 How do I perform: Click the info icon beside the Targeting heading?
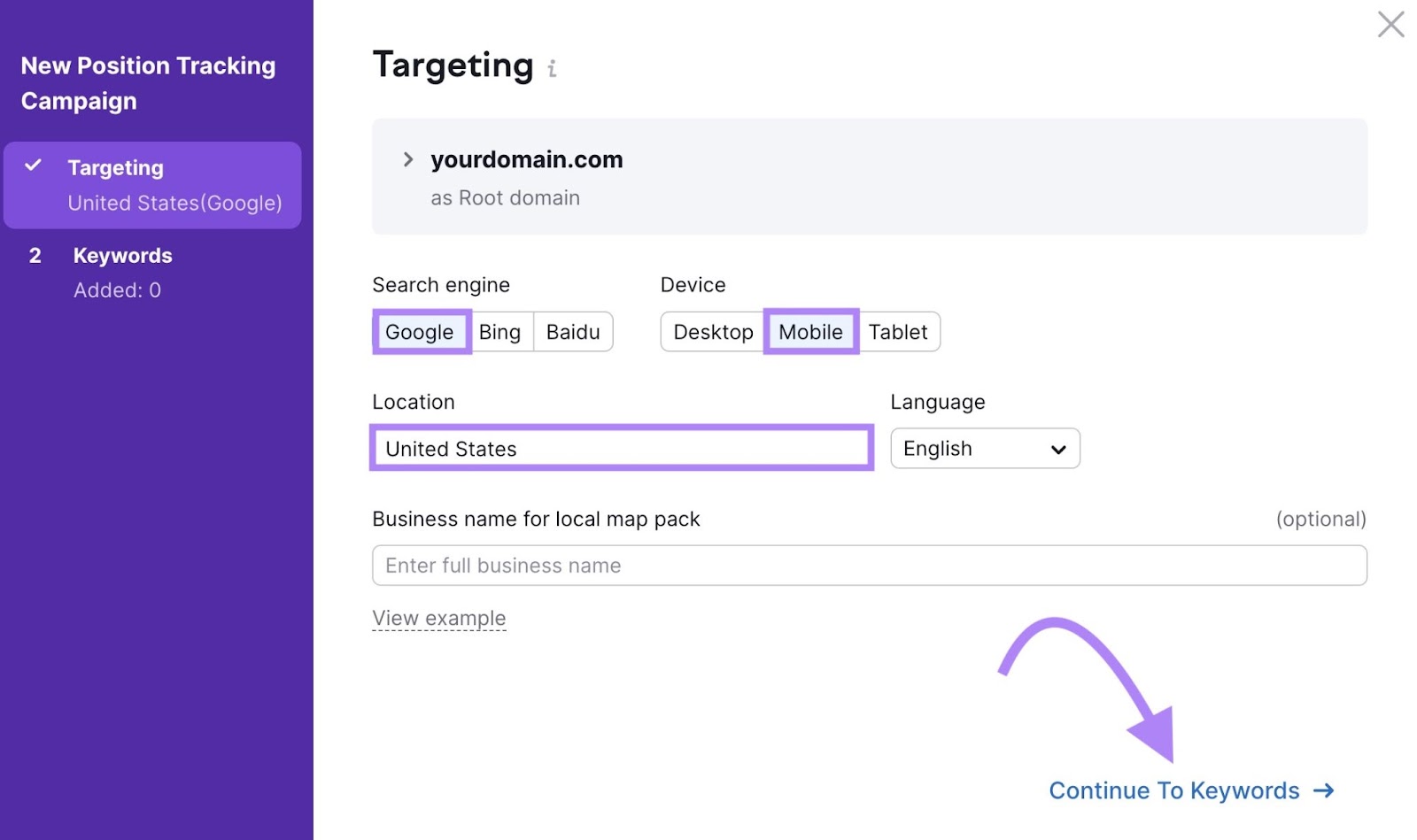coord(554,69)
